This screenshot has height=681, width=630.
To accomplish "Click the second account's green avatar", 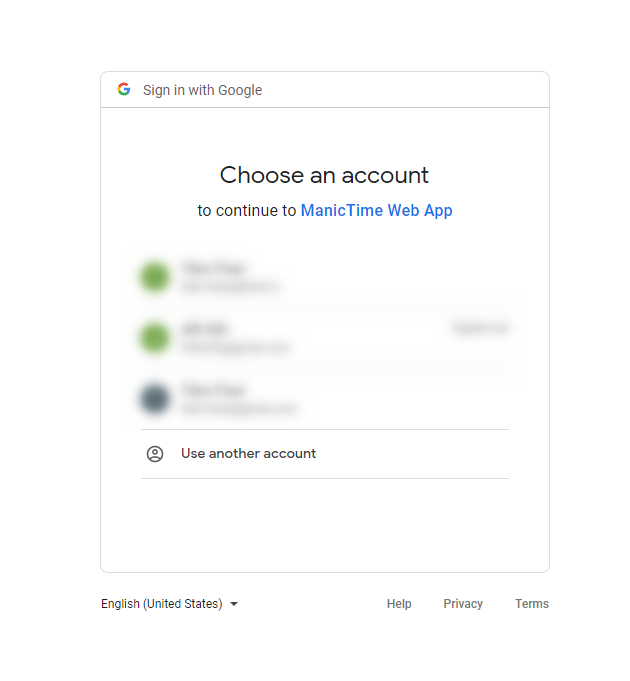I will click(x=154, y=338).
